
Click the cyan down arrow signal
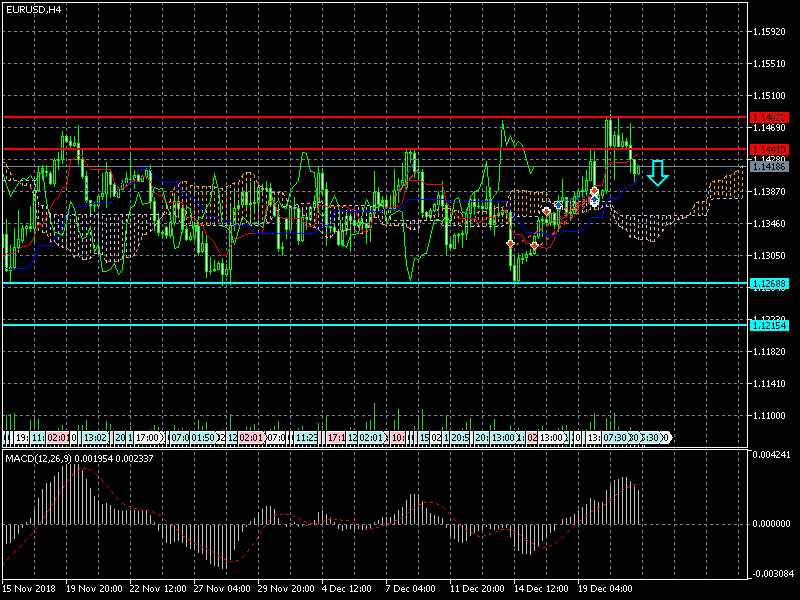coord(657,173)
